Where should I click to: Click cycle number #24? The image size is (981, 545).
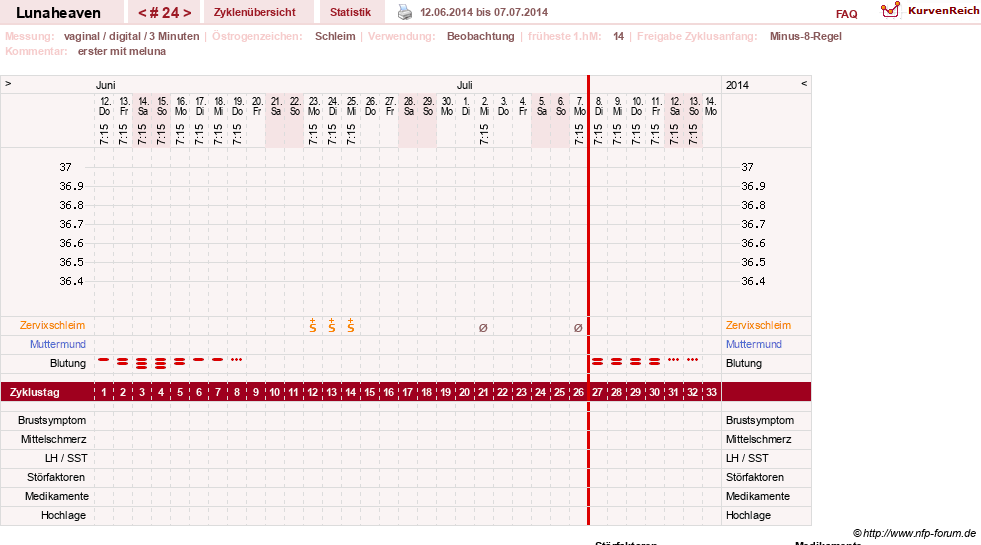coord(164,13)
